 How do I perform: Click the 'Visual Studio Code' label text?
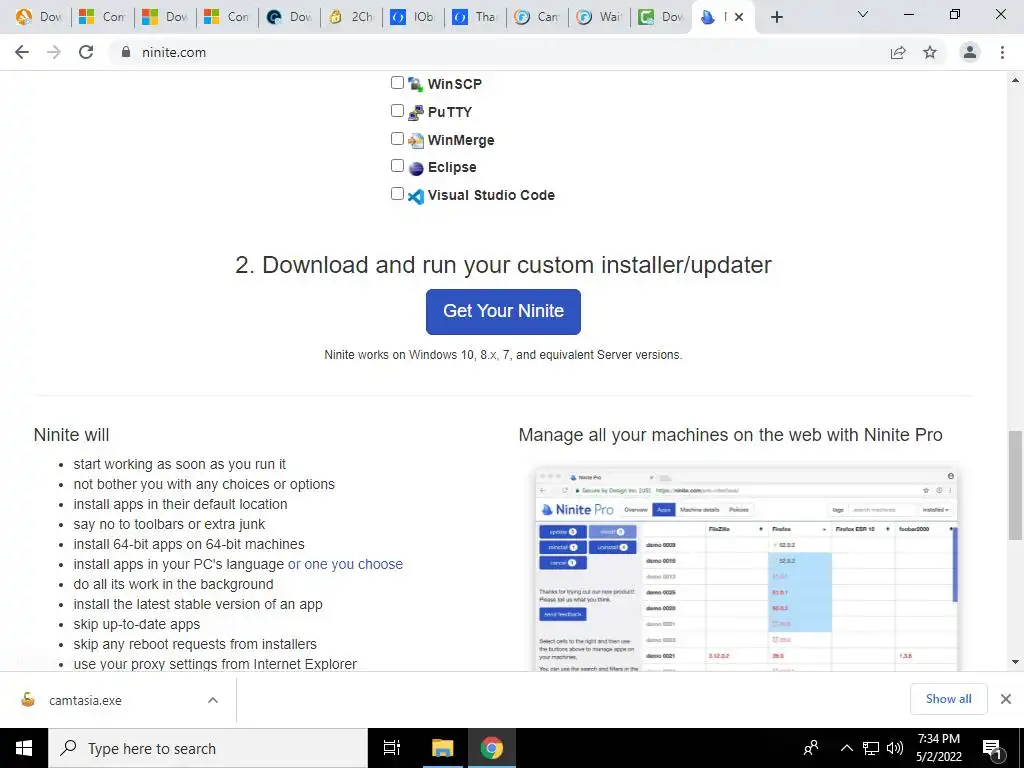[x=491, y=195]
